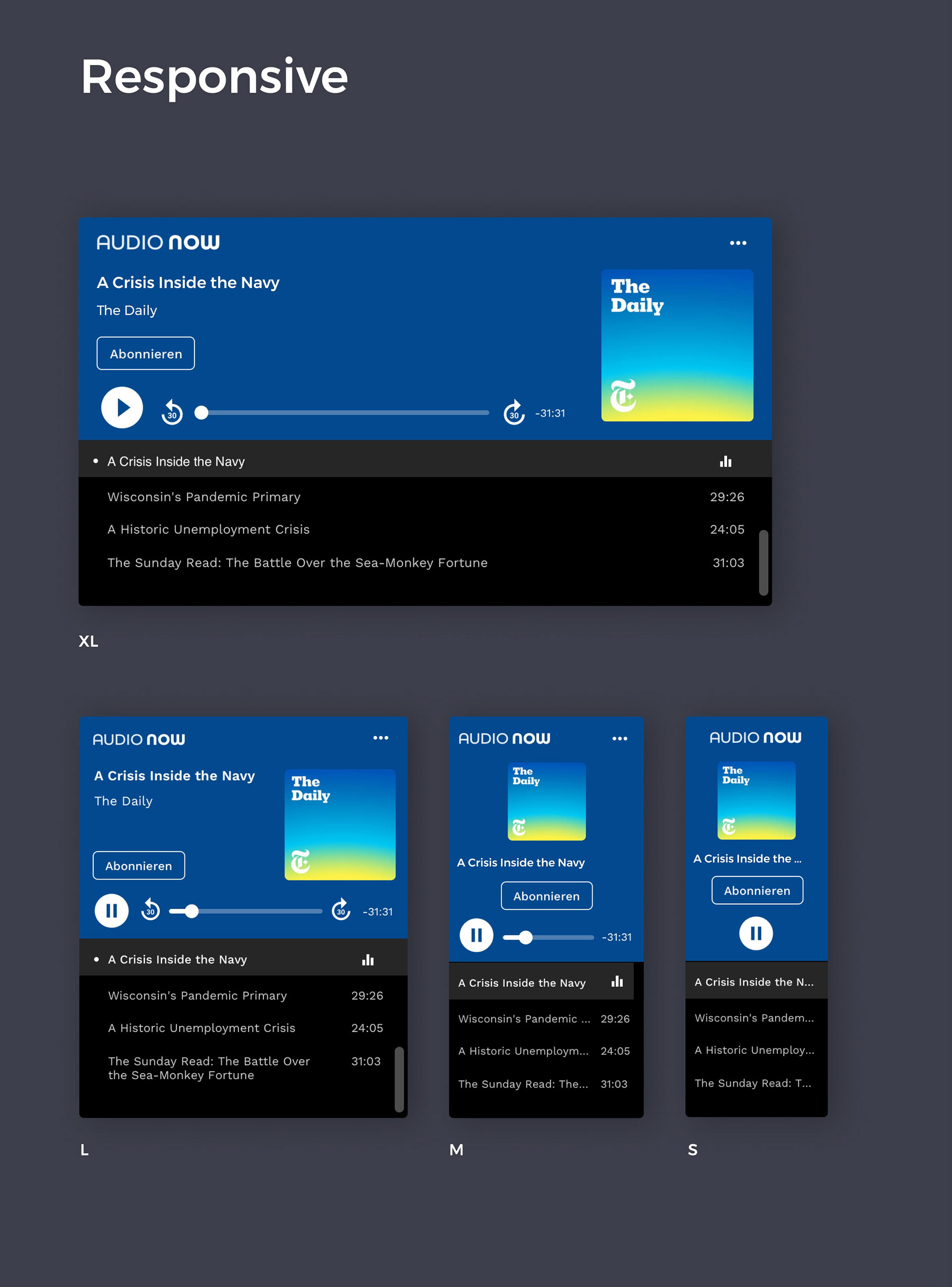Click Abonnieren button in L player
Screen dimensions: 952x1287
139,865
